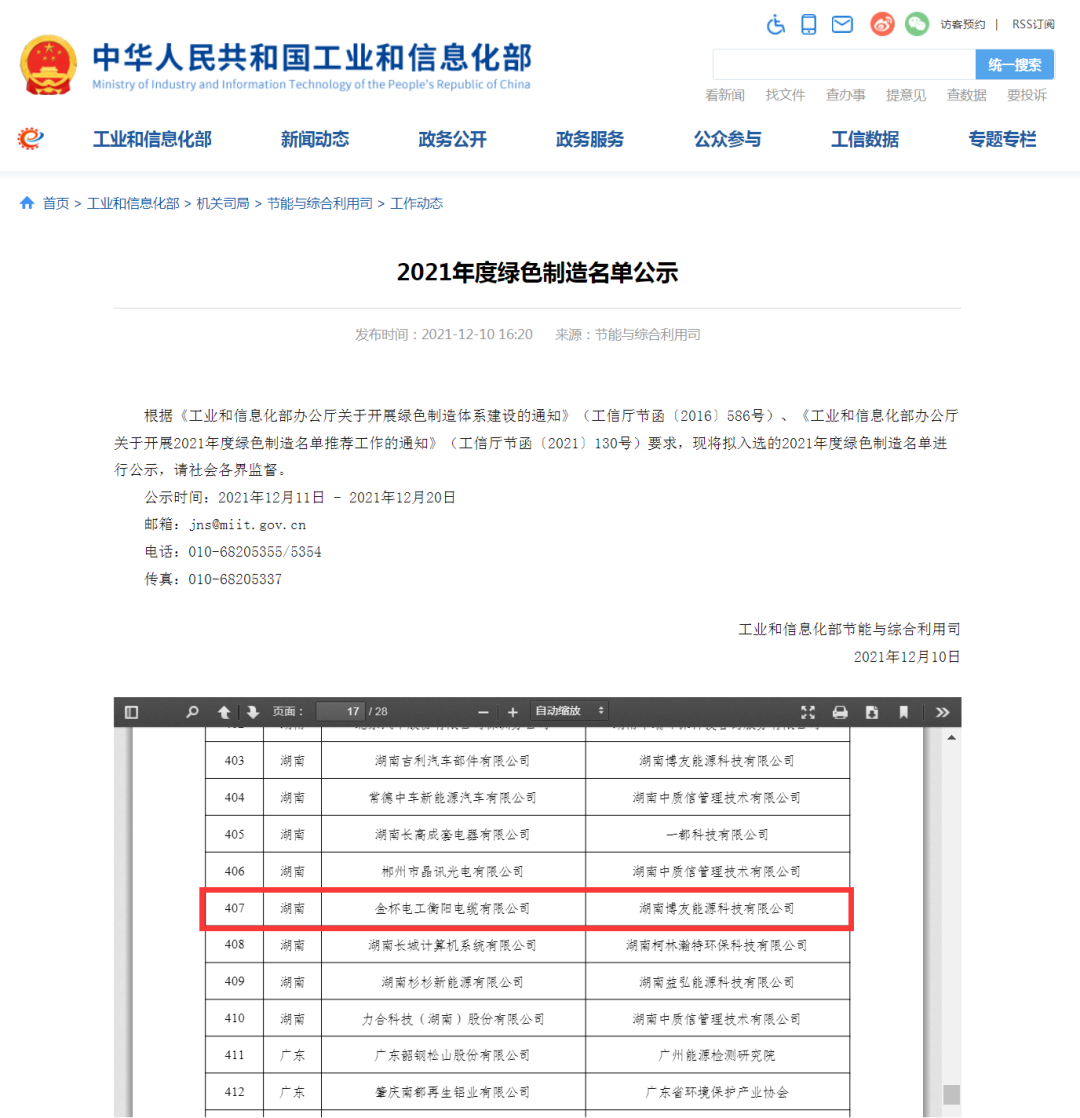Click the PDF page number field
The height and width of the screenshot is (1118, 1080).
(340, 712)
